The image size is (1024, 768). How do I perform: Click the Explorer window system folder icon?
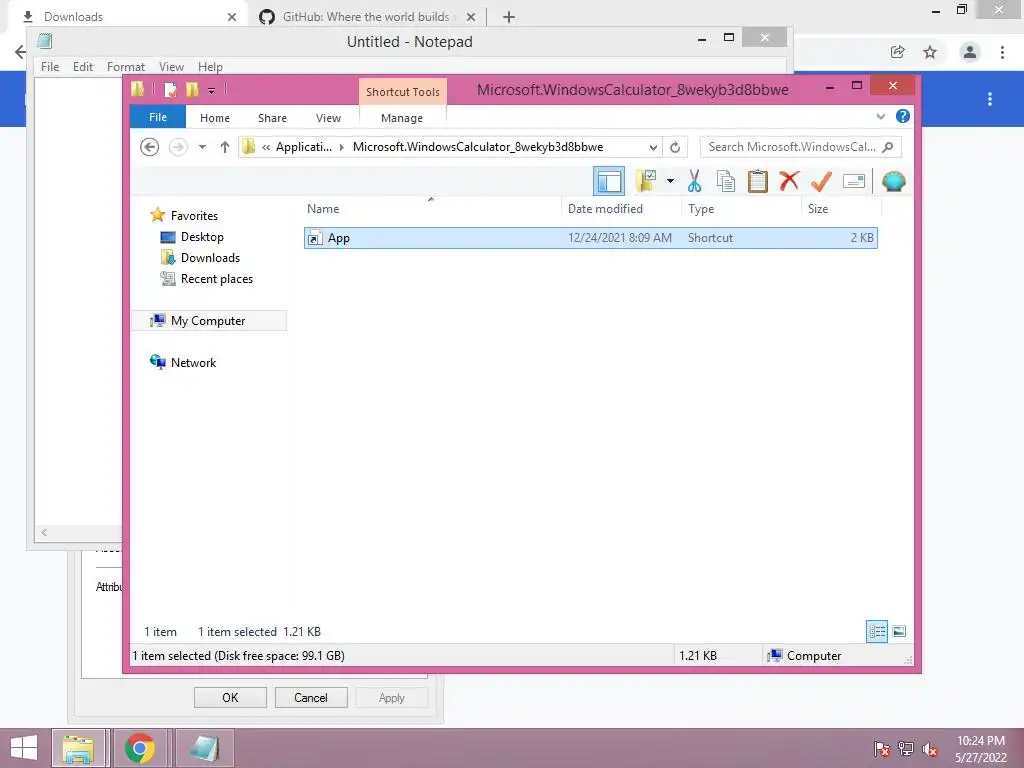(138, 89)
